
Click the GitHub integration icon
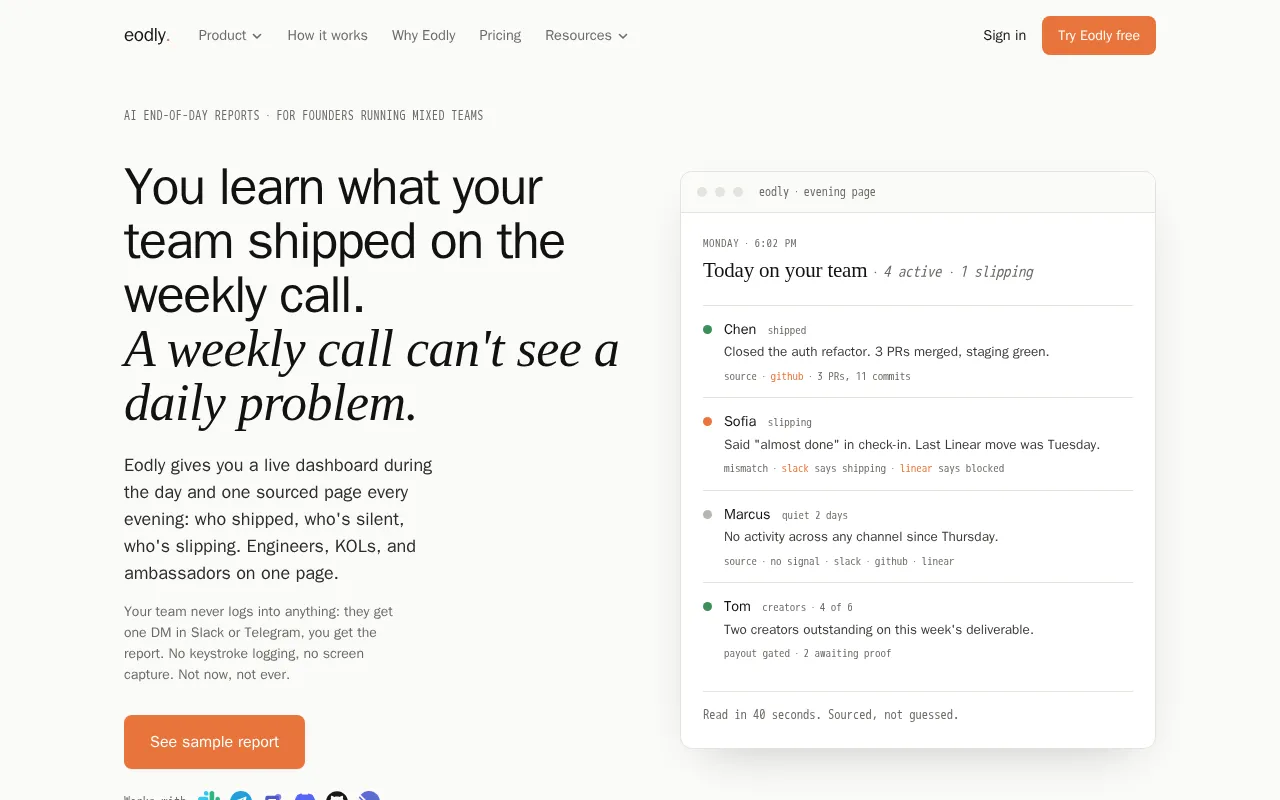click(x=337, y=796)
